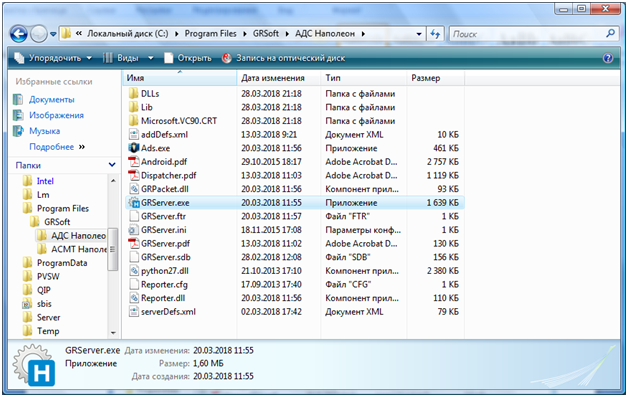Select АДС Наполеон folder in tree
Screen dimensions: 628x397
tap(78, 236)
